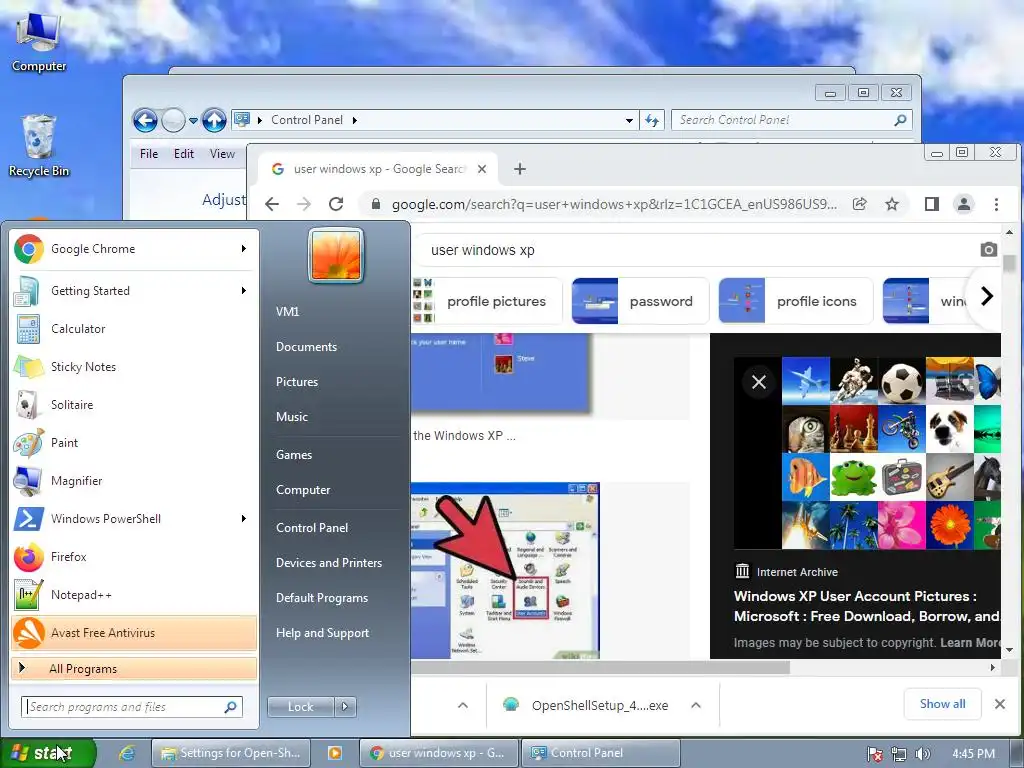This screenshot has width=1024, height=768.
Task: Launch Notepad++ from the start menu
Action: click(x=134, y=594)
